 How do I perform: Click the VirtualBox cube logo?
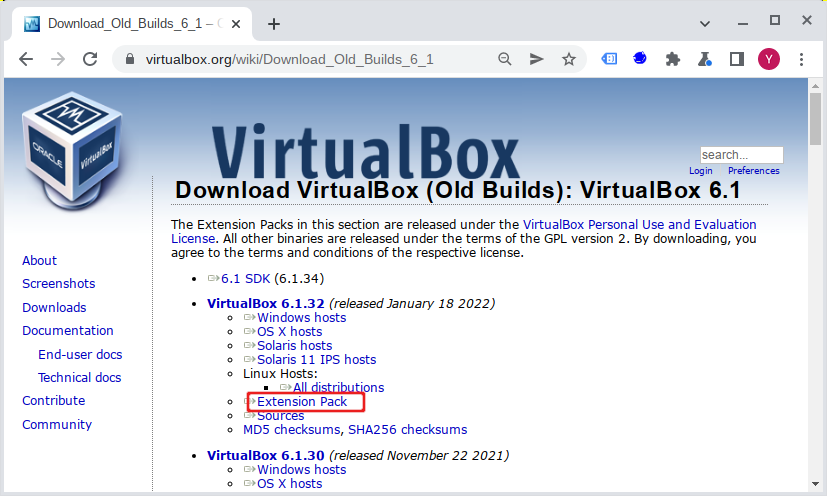(72, 150)
